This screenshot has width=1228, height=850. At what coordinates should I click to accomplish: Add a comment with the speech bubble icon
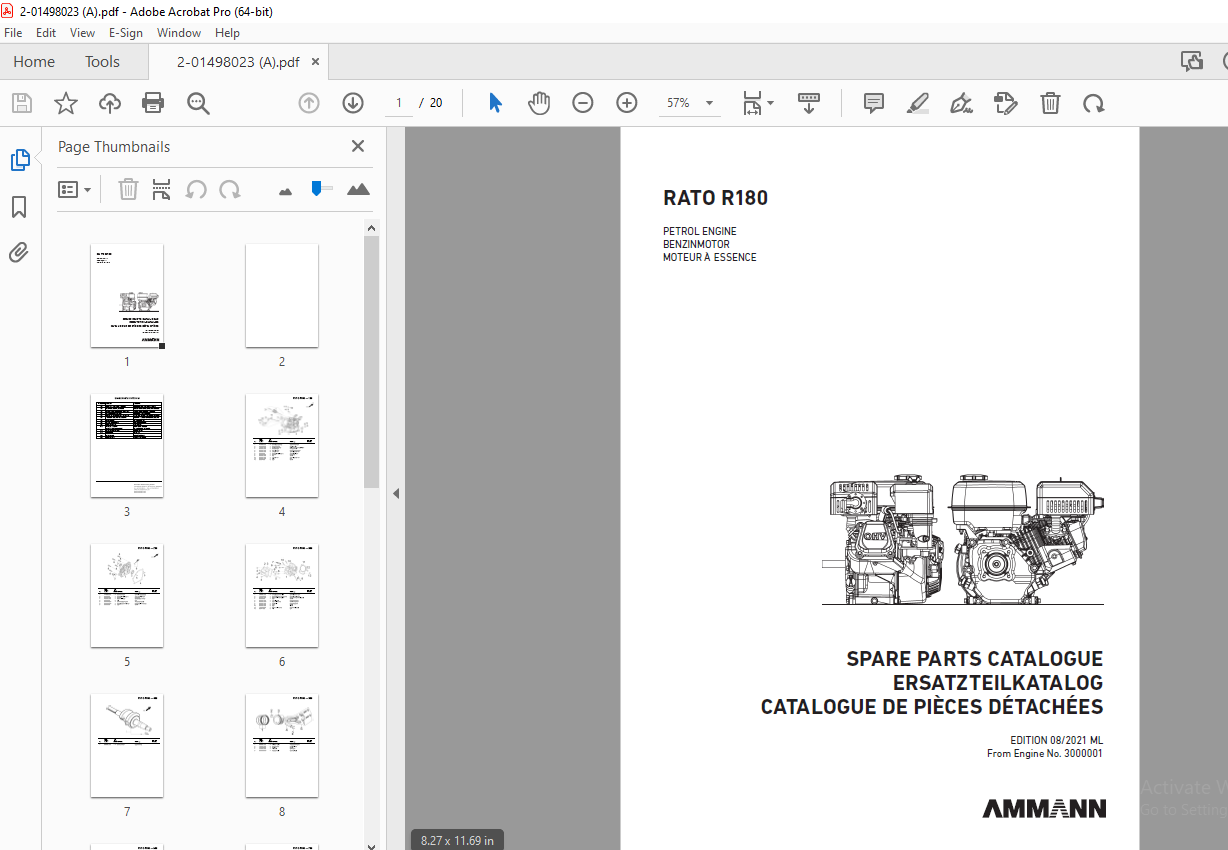coord(874,103)
